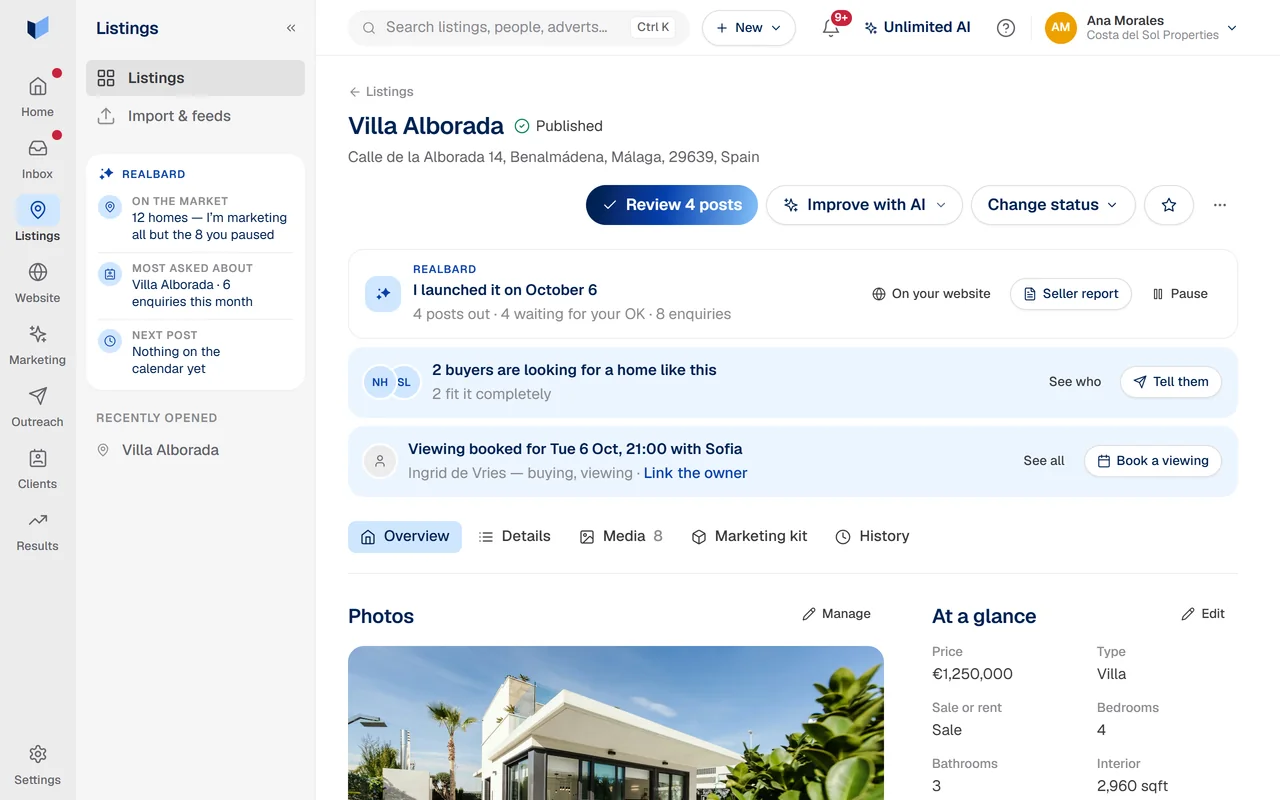Click See all viewings
The width and height of the screenshot is (1280, 800).
(1044, 461)
